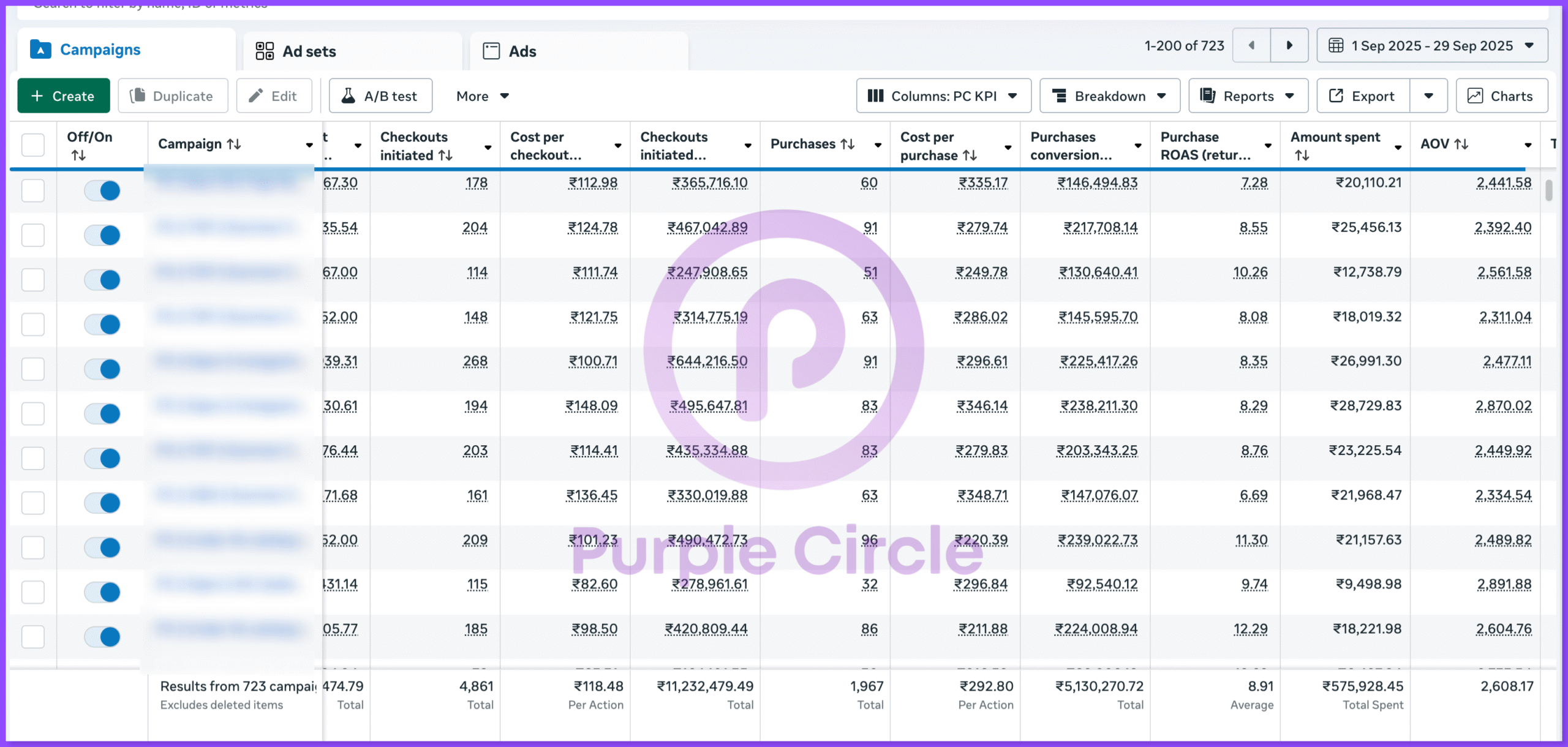Click the next page arrow icon
The width and height of the screenshot is (1568, 747).
click(x=1289, y=45)
